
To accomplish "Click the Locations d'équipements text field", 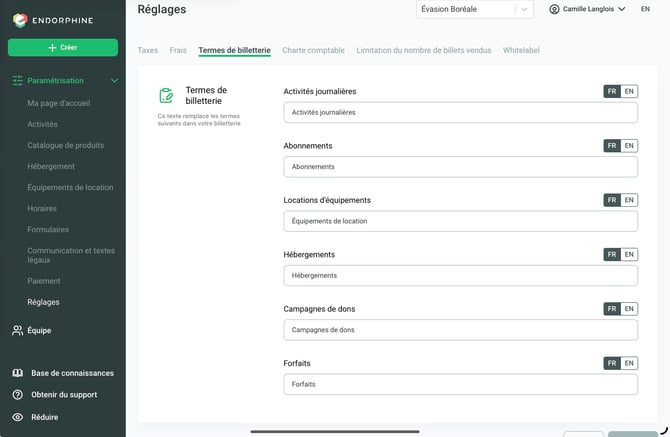I will [x=461, y=221].
